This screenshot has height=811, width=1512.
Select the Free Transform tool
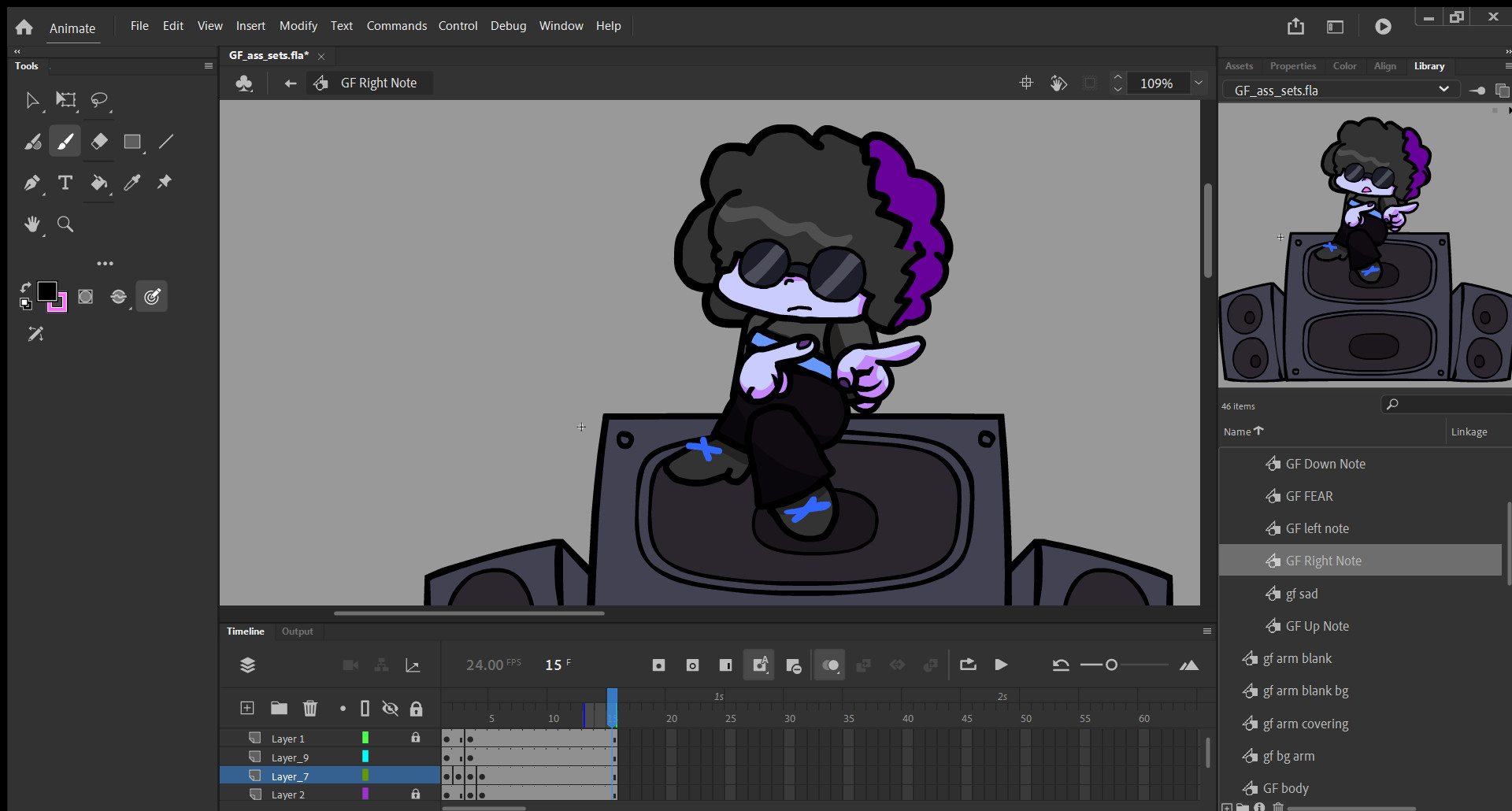65,100
